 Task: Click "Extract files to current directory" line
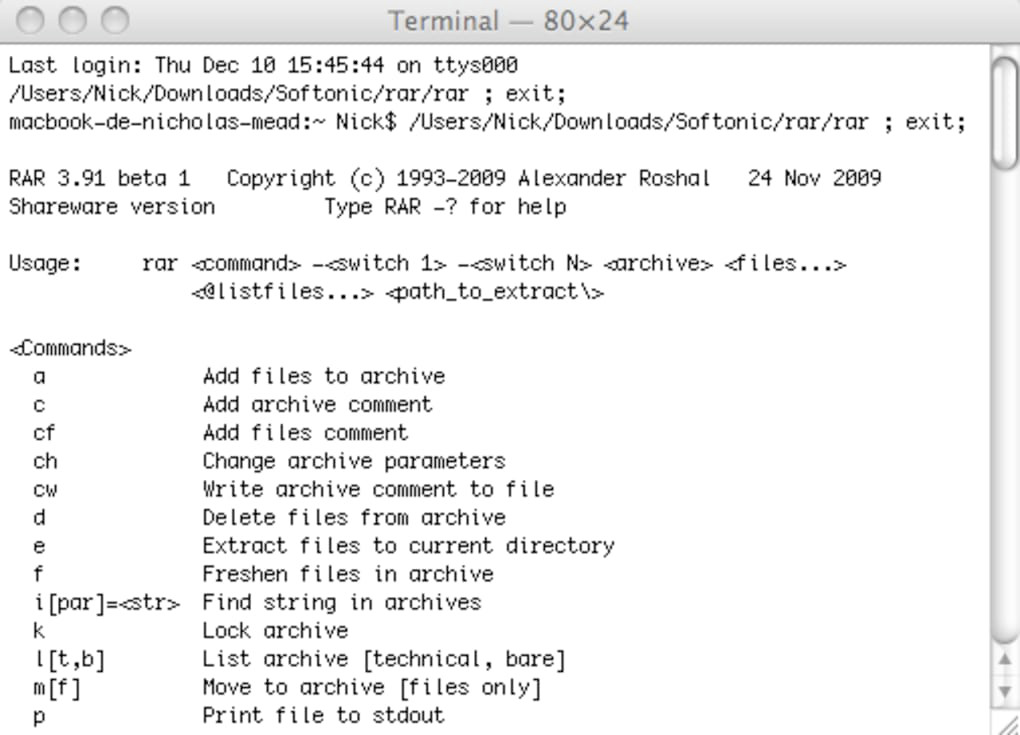[x=407, y=546]
